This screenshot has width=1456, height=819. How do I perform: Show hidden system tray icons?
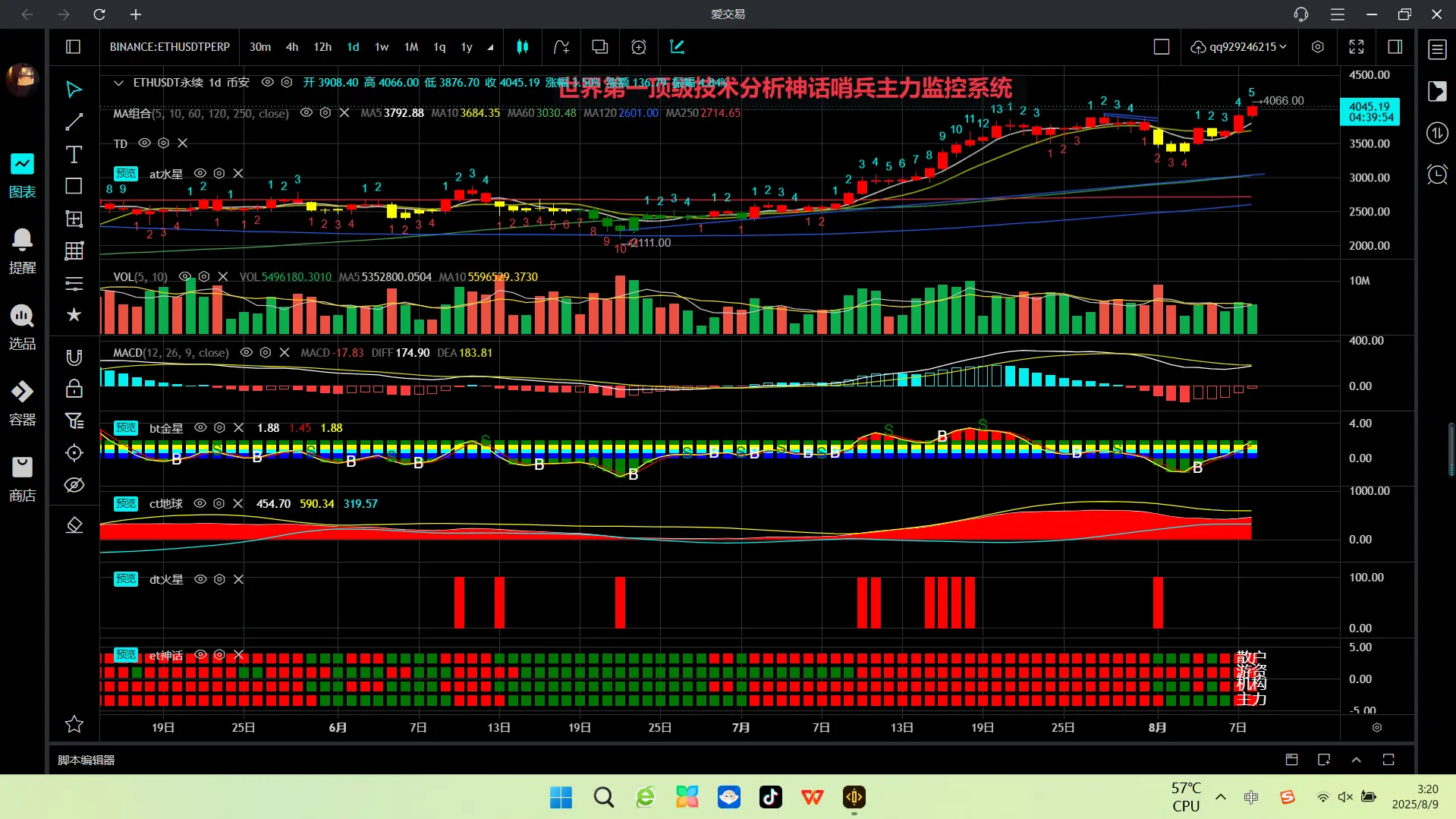coord(1221,797)
